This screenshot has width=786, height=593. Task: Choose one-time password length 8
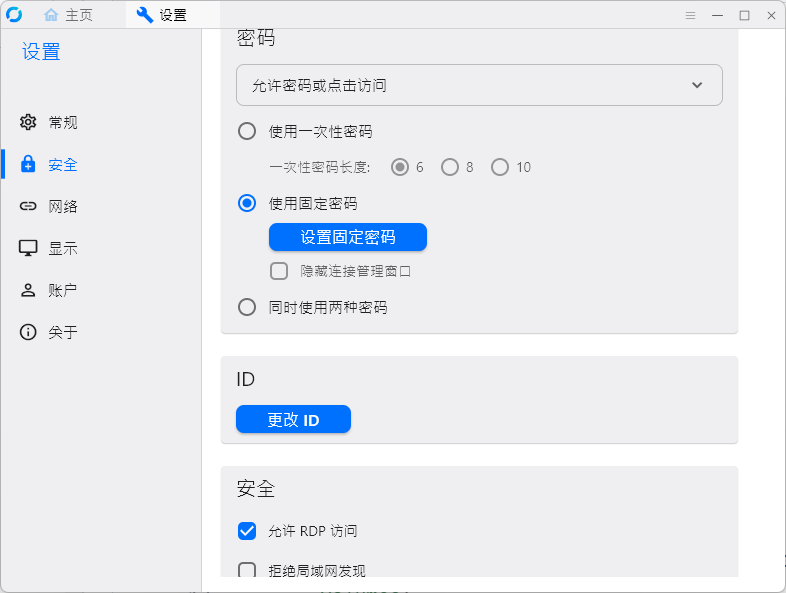(x=450, y=167)
